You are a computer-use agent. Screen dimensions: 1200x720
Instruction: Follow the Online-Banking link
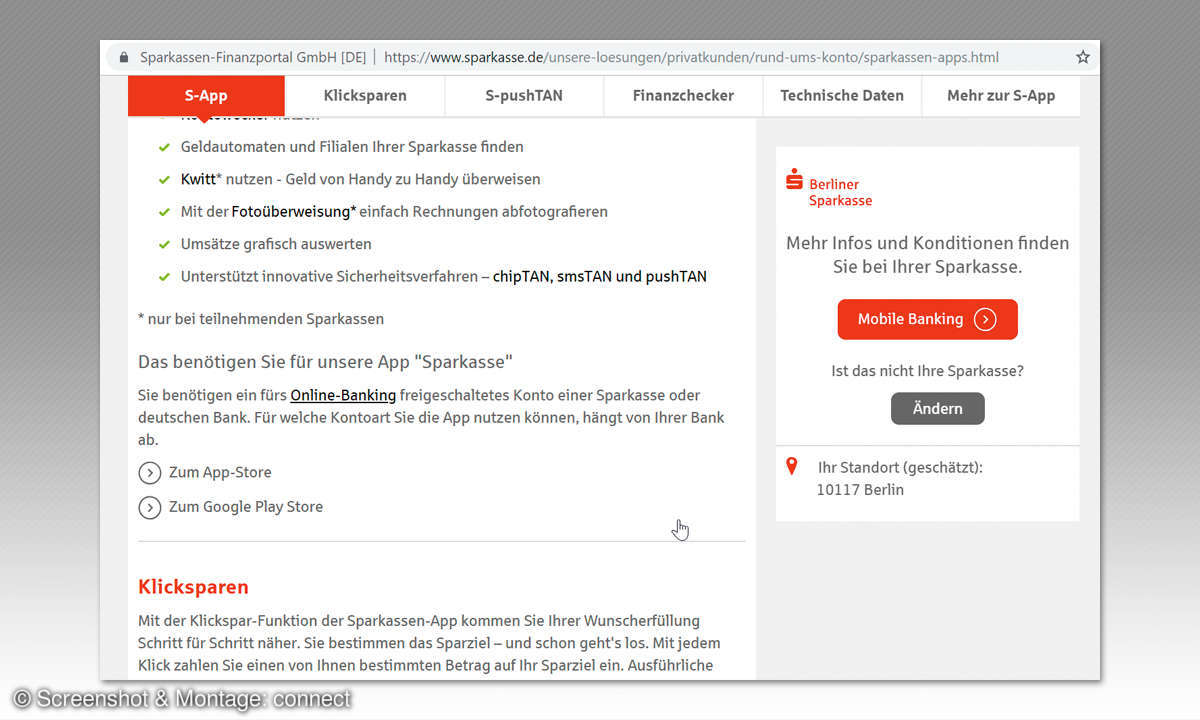pos(343,395)
